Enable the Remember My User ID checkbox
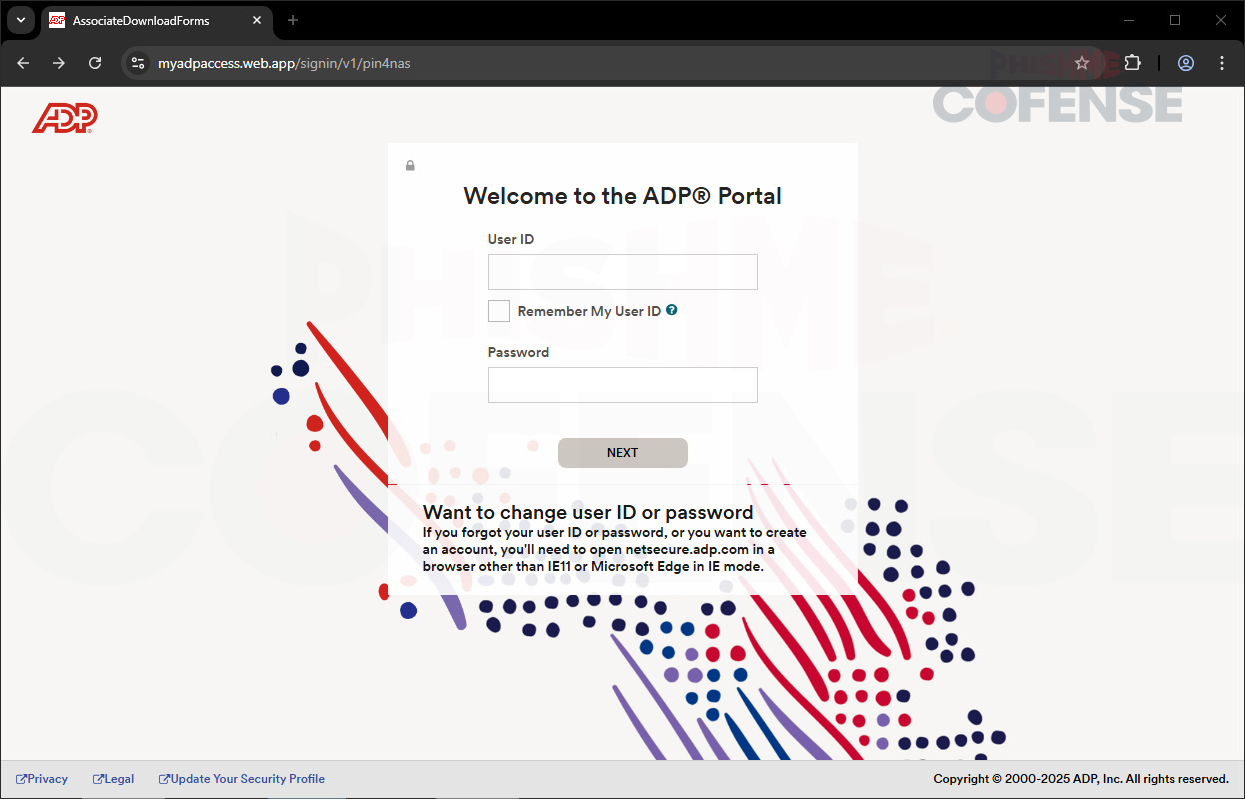This screenshot has width=1245, height=799. coord(499,311)
